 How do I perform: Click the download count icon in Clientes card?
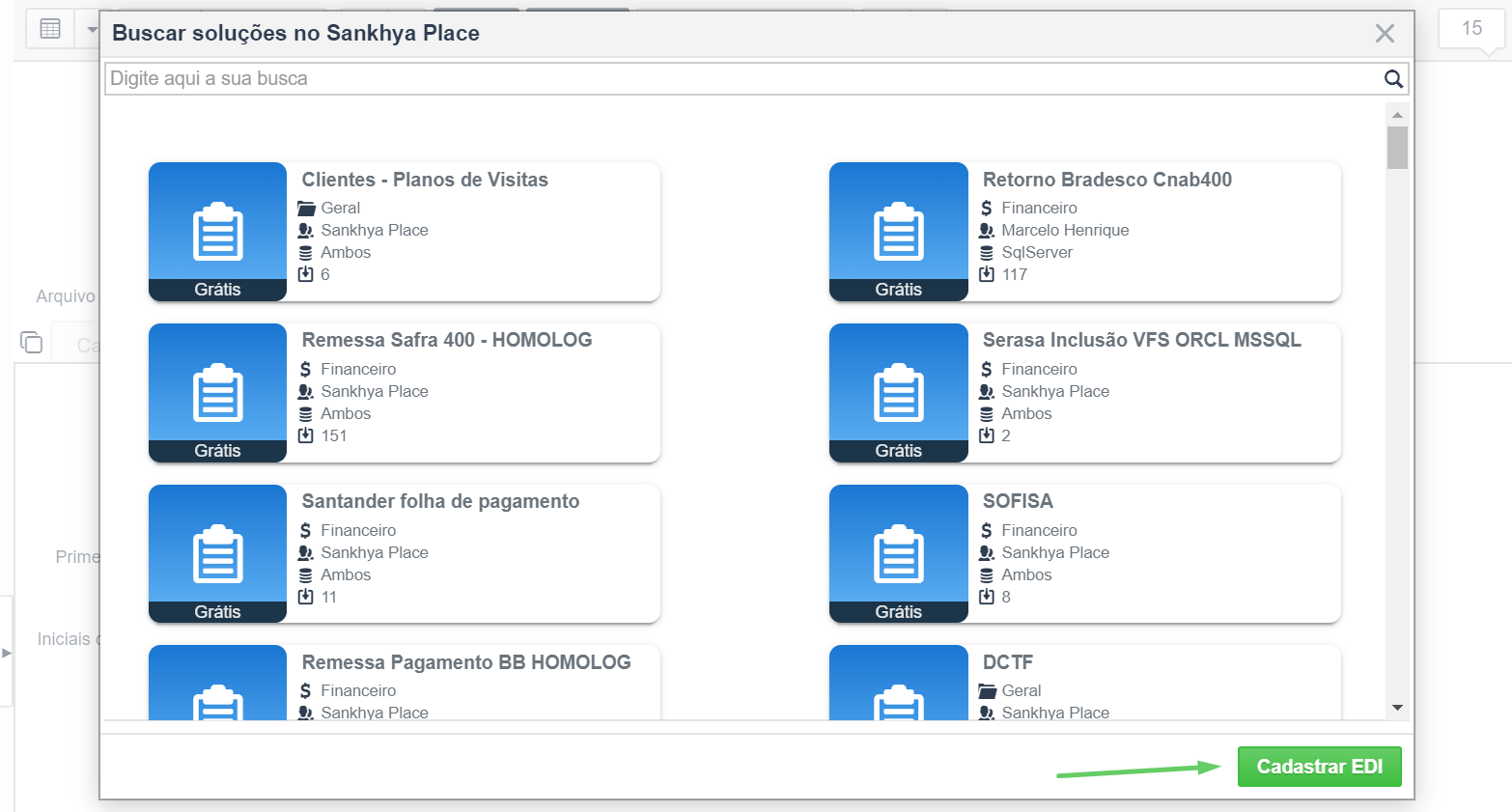pyautogui.click(x=306, y=274)
